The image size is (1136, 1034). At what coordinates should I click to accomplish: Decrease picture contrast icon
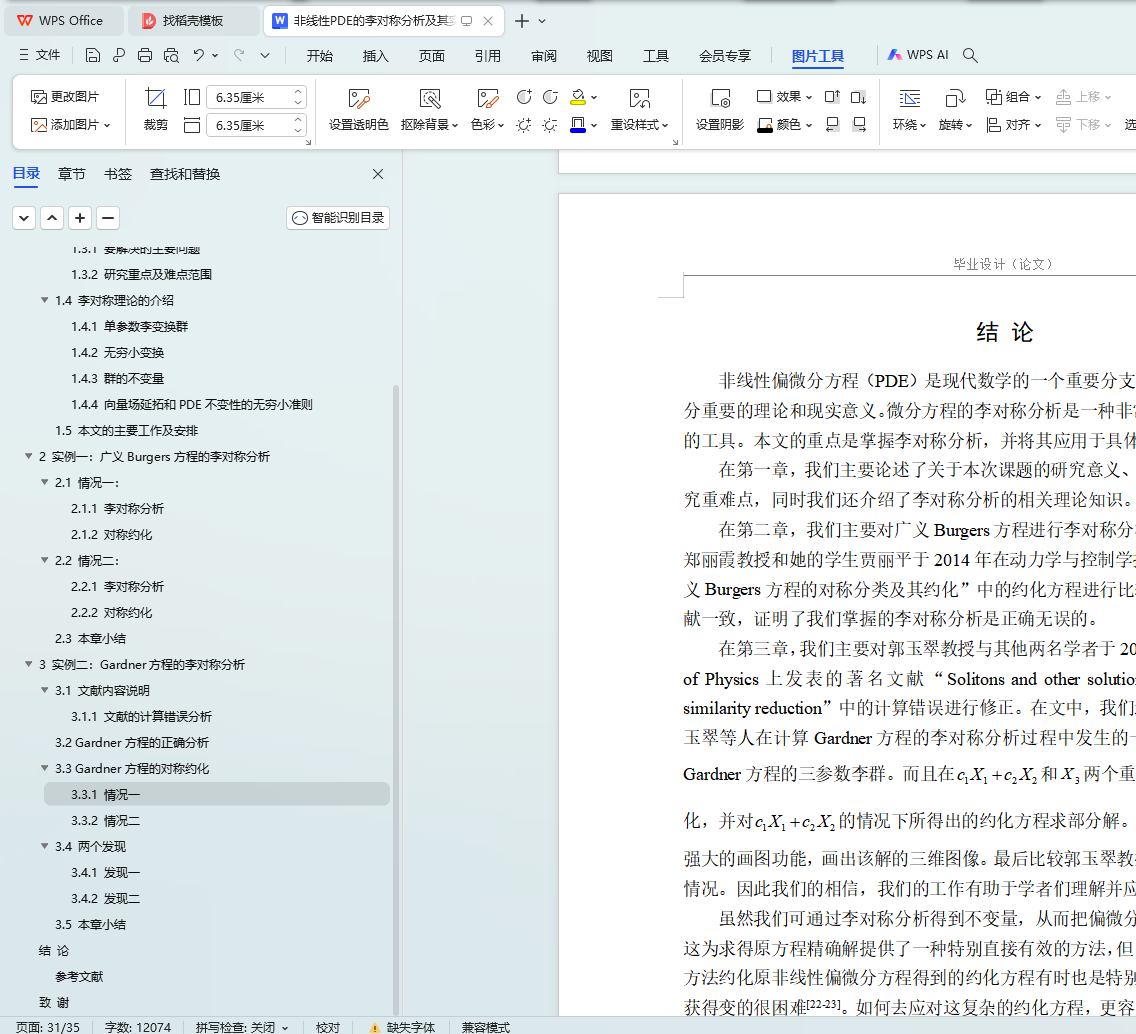[x=551, y=96]
